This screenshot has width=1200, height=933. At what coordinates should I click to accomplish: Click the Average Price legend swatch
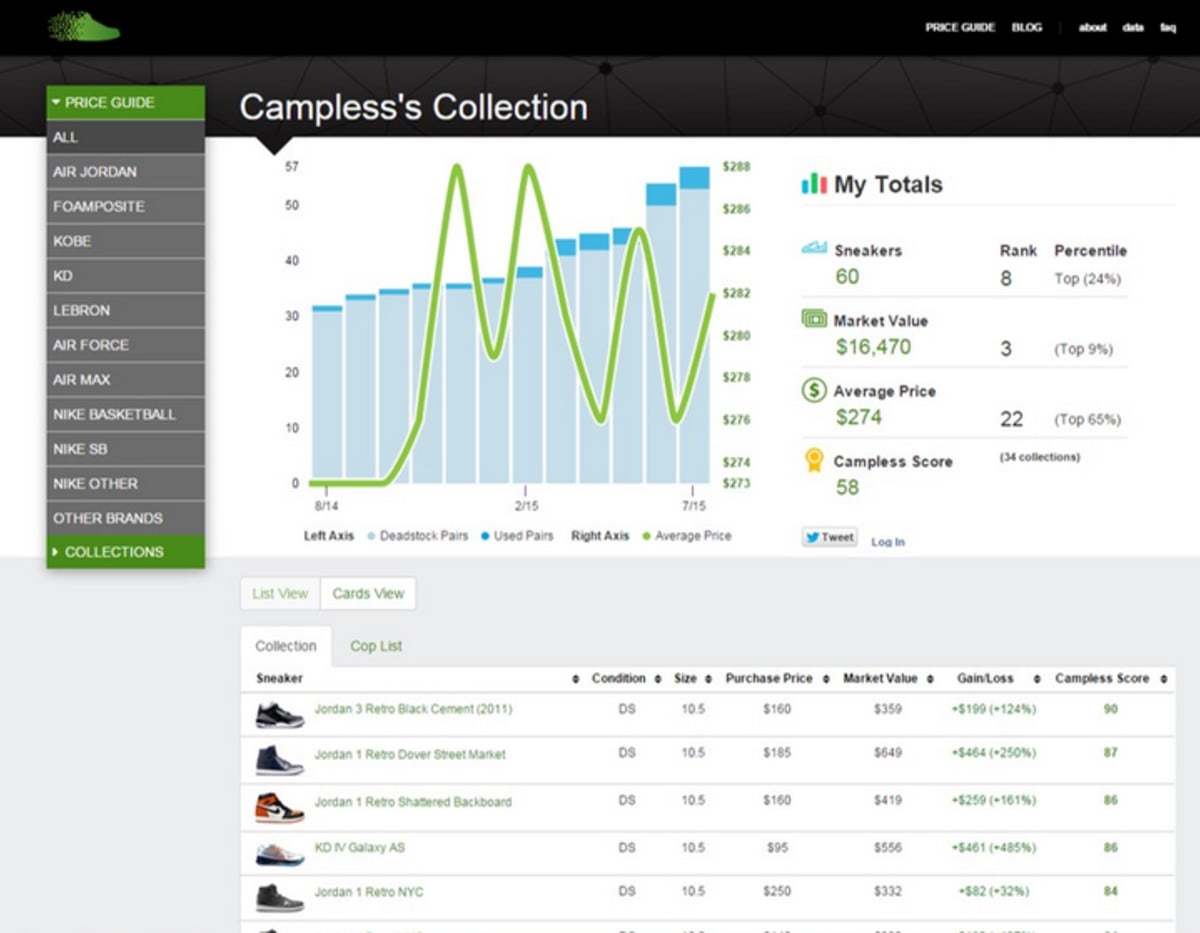[646, 536]
